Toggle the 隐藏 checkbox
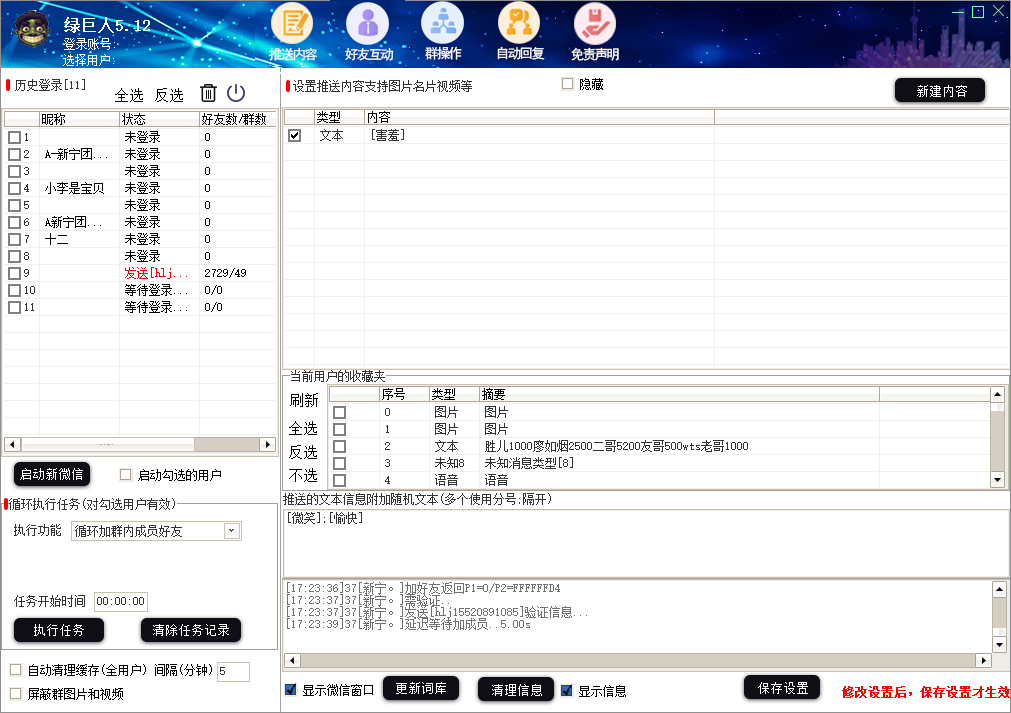 pyautogui.click(x=567, y=84)
